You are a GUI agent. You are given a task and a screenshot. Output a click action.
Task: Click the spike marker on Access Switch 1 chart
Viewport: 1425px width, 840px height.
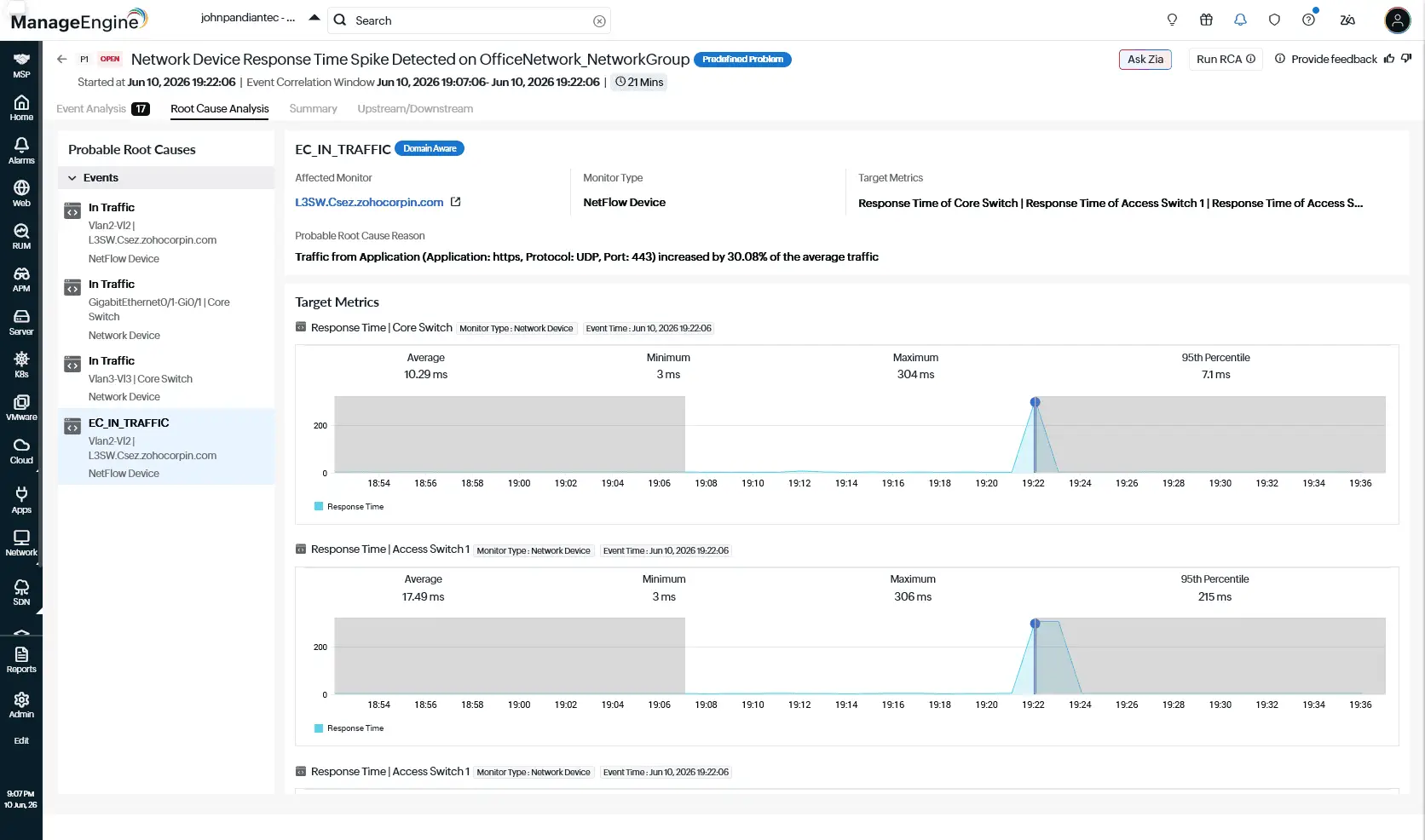click(x=1035, y=624)
